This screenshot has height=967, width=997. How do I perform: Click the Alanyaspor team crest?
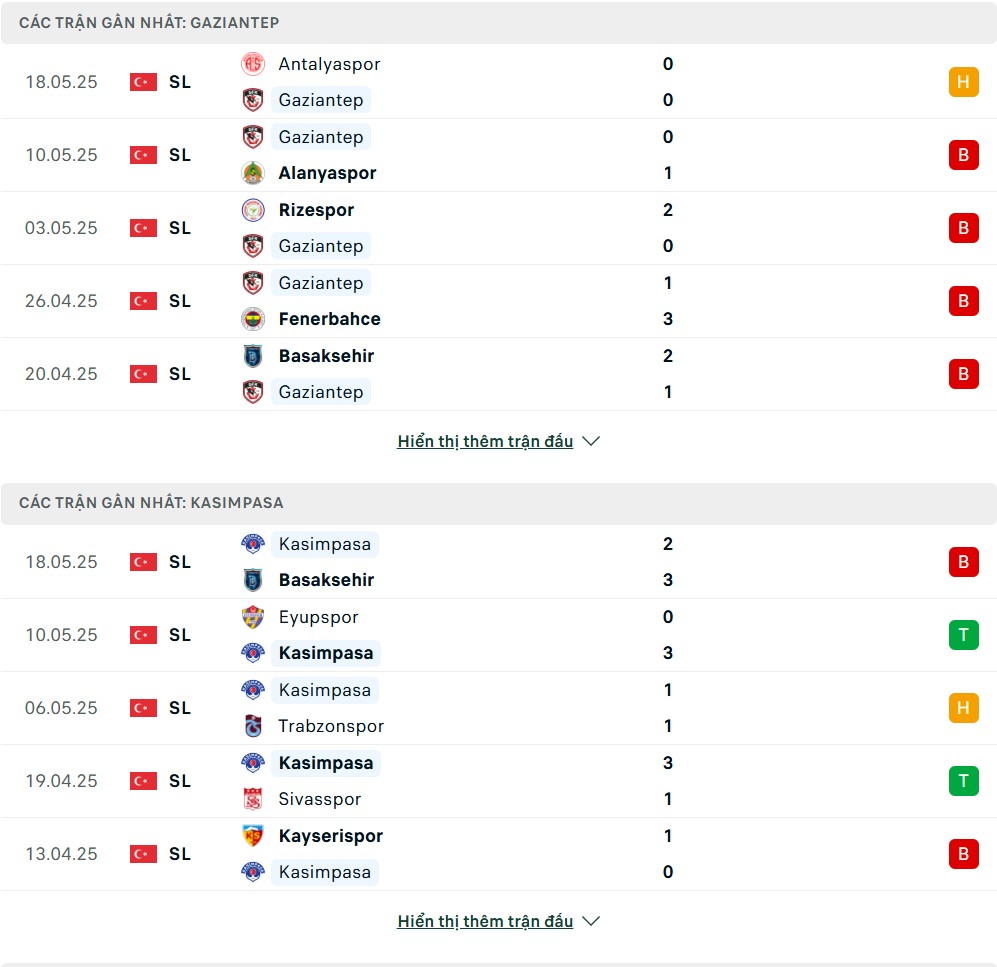[x=253, y=173]
